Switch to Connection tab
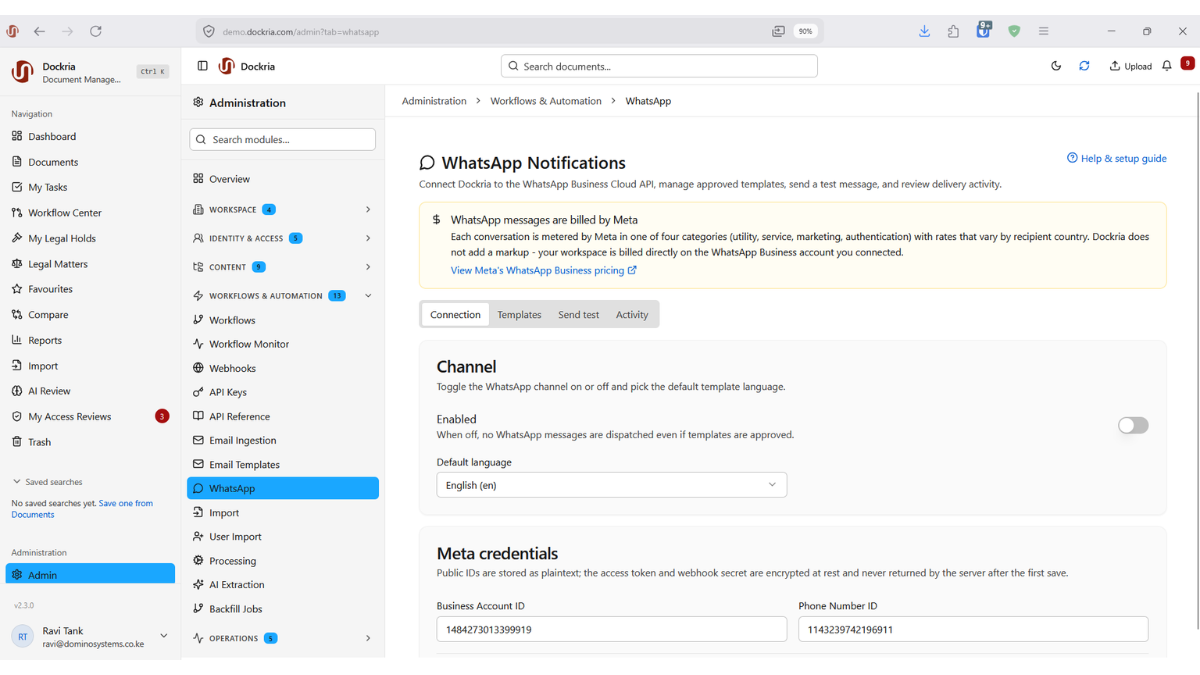1200x675 pixels. pyautogui.click(x=455, y=314)
